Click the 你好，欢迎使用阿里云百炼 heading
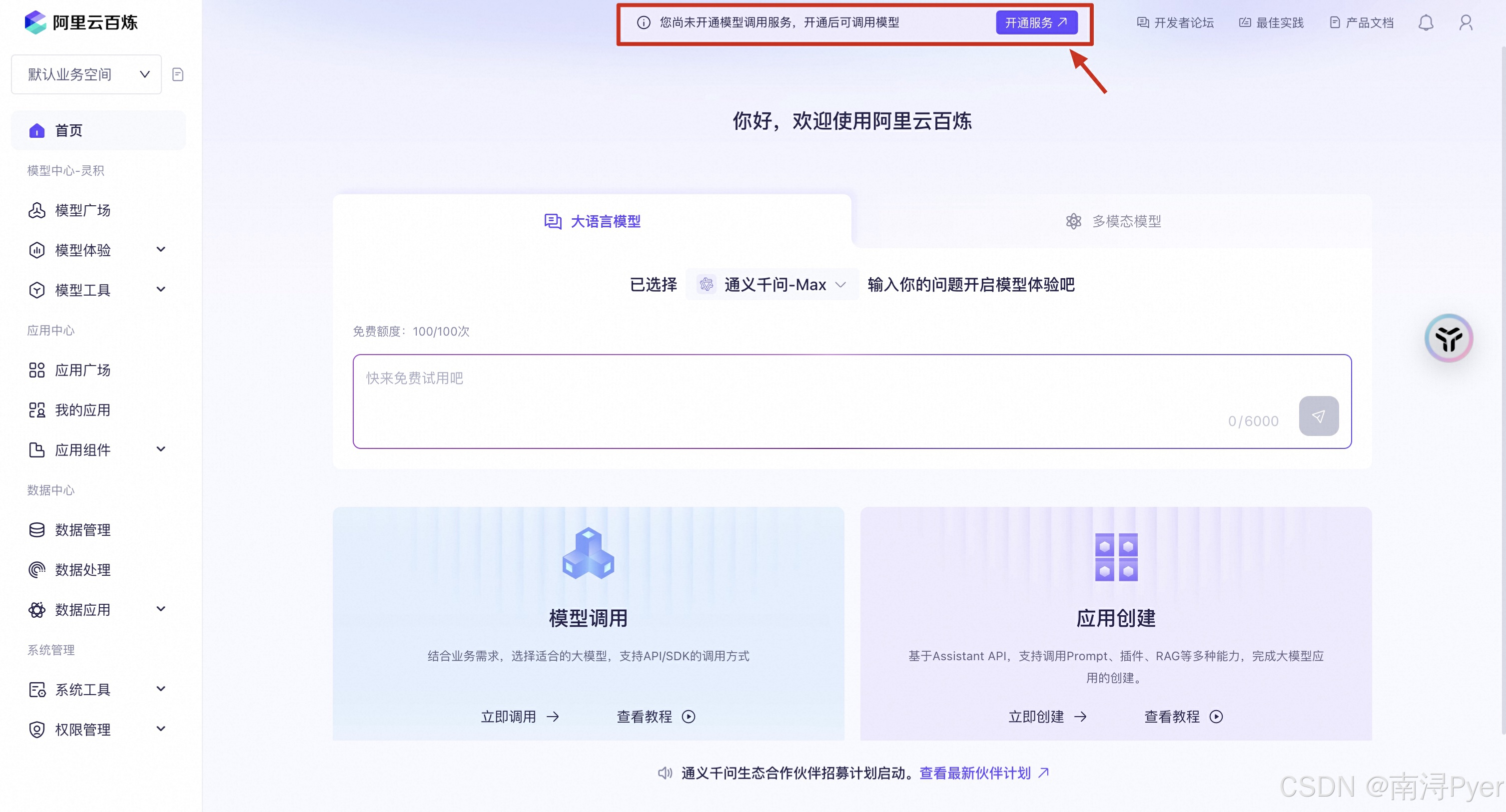 852,121
